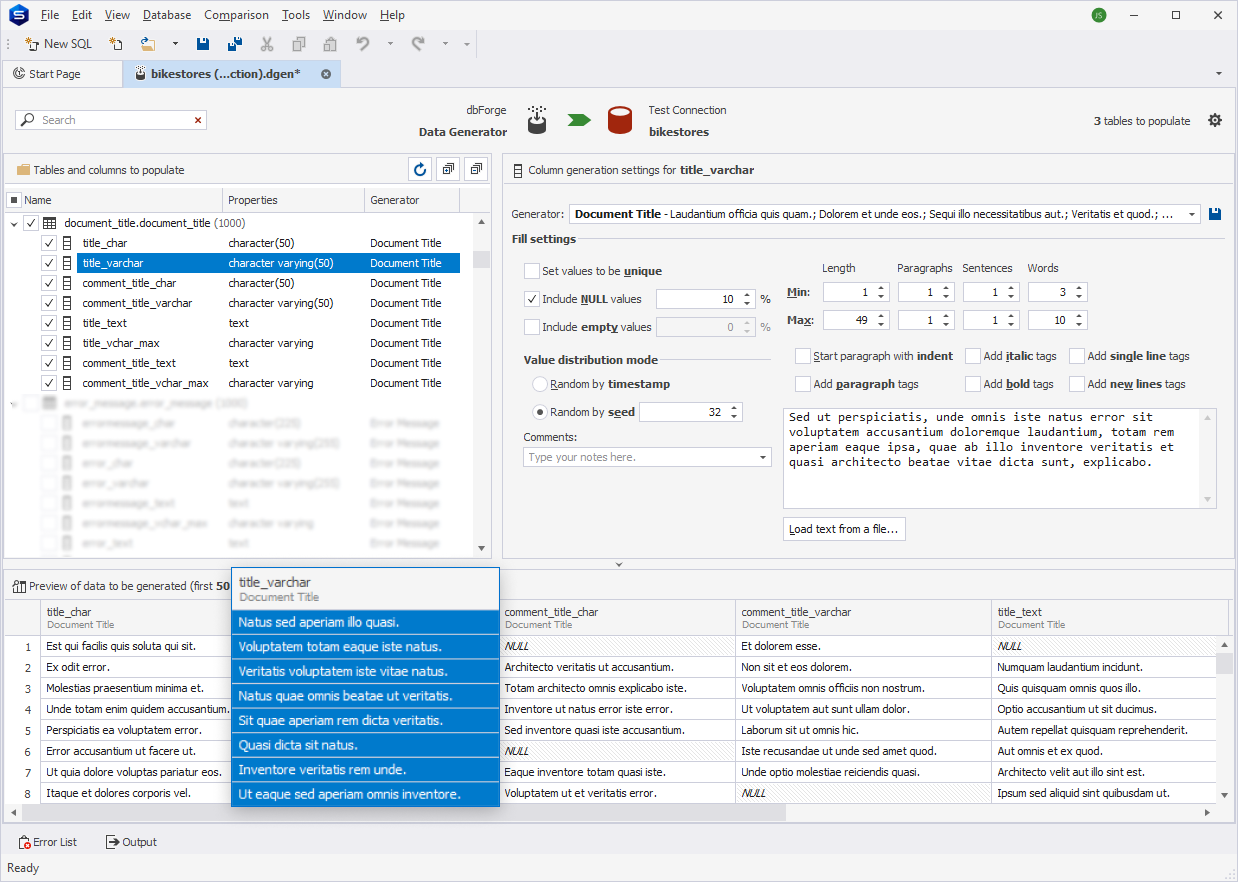Open the File menu
1238x882 pixels.
(x=50, y=15)
